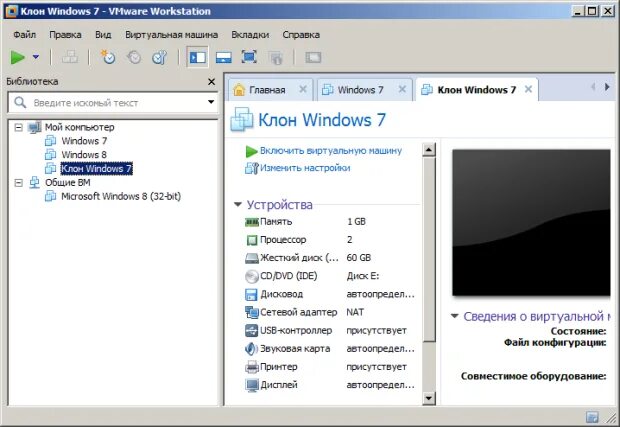Collapse the Устройства section
Screen dimensions: 620x427
[x=238, y=204]
